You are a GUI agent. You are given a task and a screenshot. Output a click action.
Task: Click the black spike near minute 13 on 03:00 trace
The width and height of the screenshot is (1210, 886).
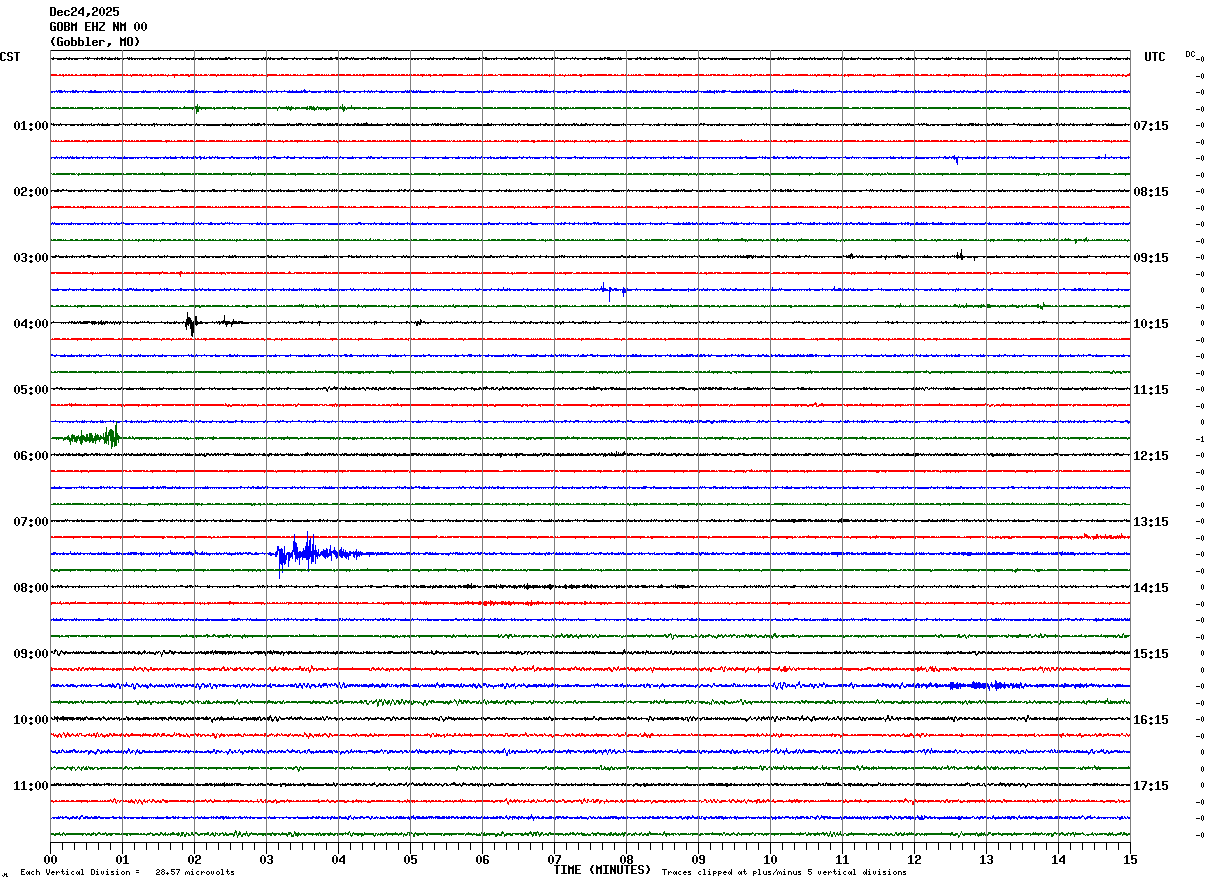pyautogui.click(x=960, y=256)
